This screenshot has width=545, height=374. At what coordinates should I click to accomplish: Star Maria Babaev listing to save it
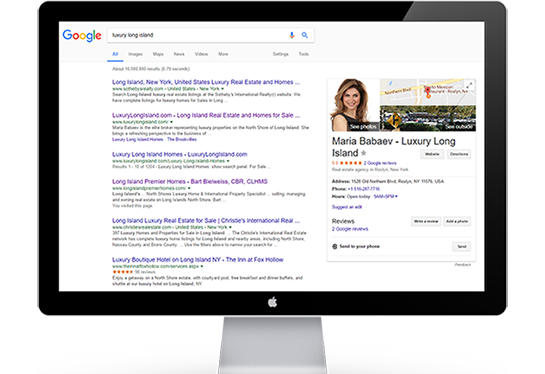coord(364,153)
